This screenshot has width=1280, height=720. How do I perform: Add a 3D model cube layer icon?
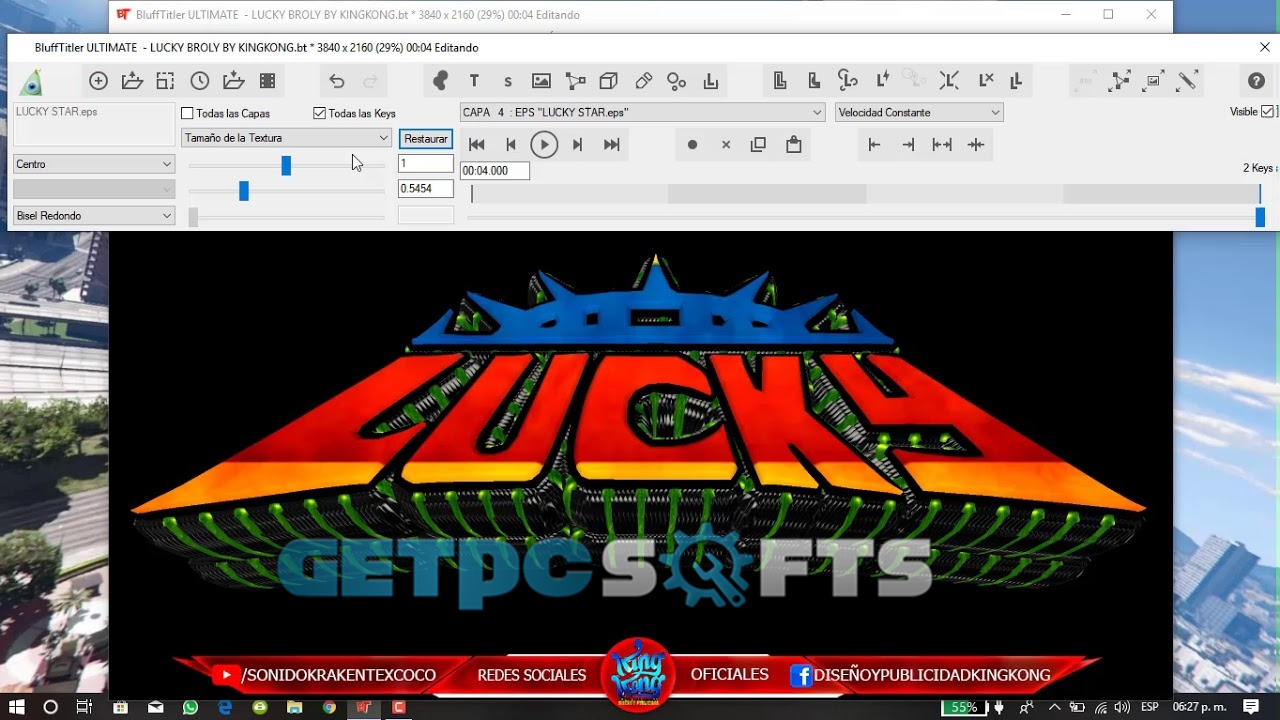(x=608, y=81)
